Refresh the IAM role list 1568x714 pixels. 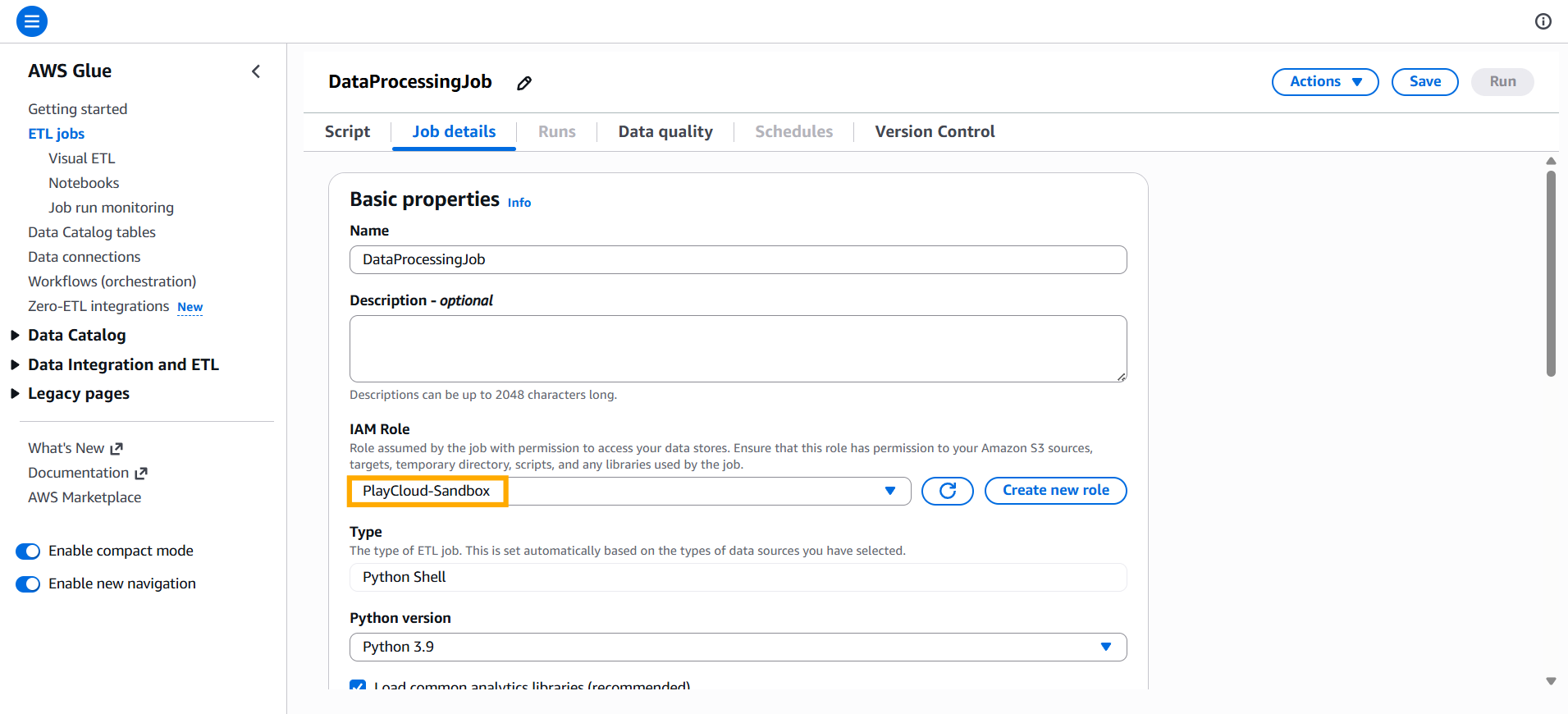click(x=948, y=491)
